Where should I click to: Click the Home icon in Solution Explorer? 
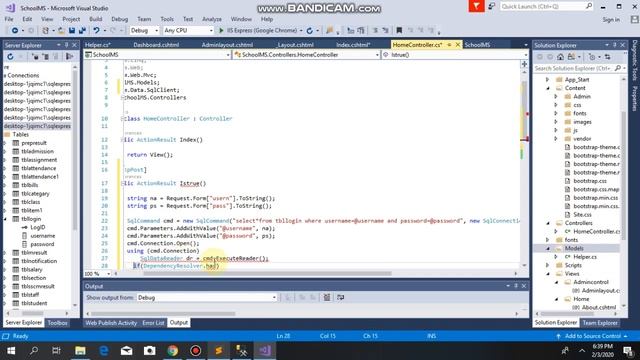[560, 57]
